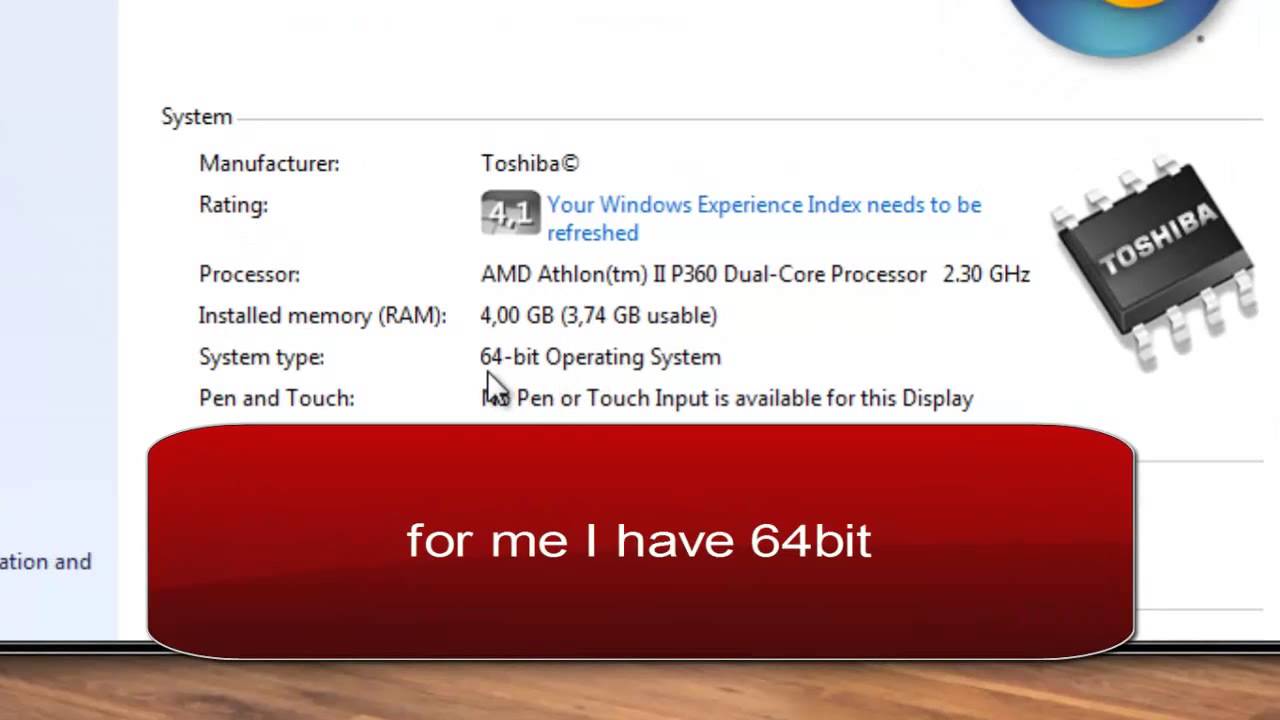Select the 'Processor:' label

click(249, 274)
